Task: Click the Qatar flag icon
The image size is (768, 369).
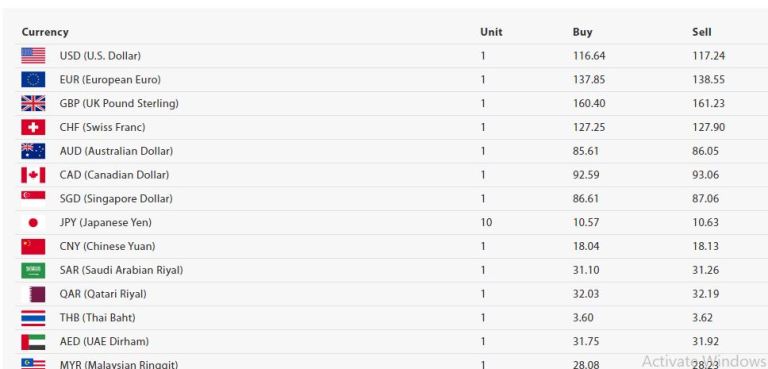Action: click(x=33, y=294)
